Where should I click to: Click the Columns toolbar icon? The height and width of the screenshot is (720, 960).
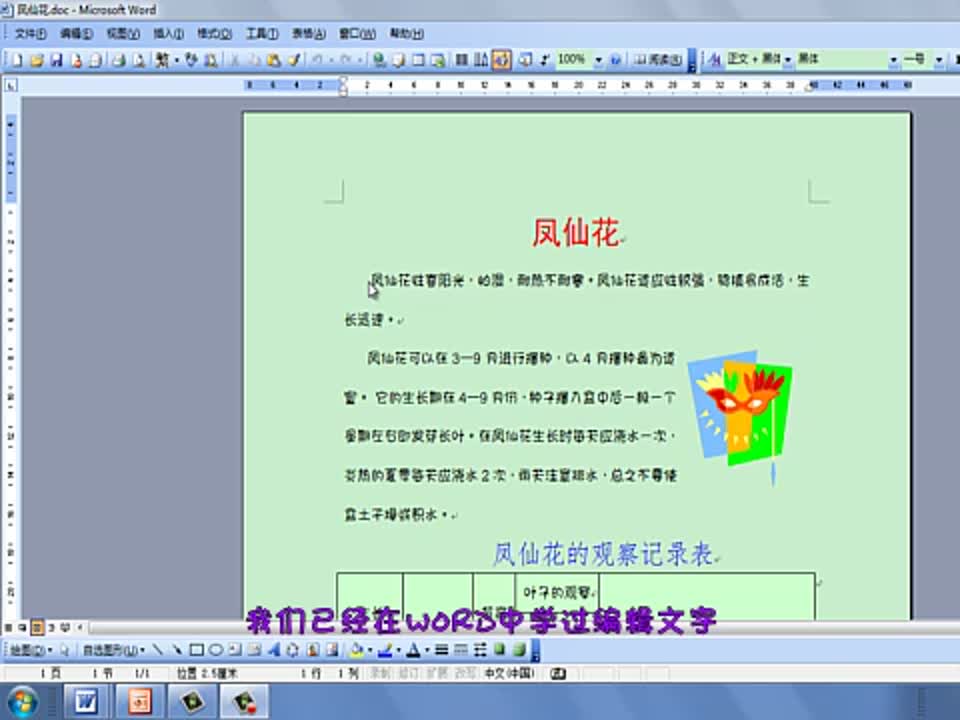click(462, 60)
